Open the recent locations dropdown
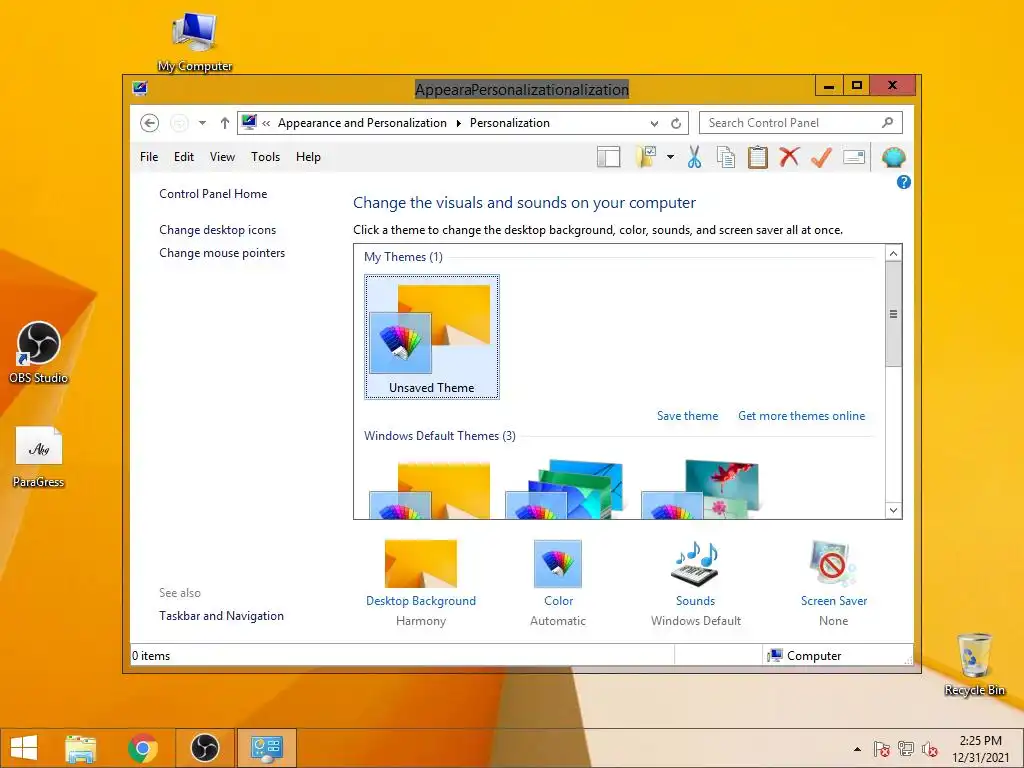The width and height of the screenshot is (1024, 768). (x=202, y=123)
